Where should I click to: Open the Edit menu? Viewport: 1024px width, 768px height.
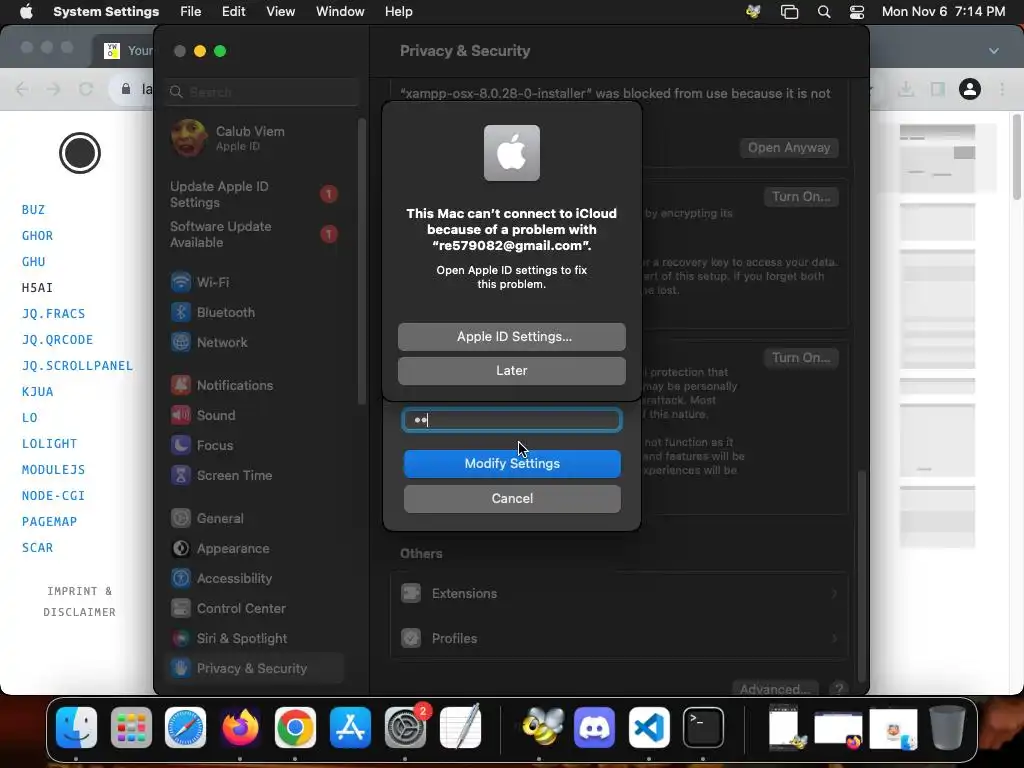[233, 12]
